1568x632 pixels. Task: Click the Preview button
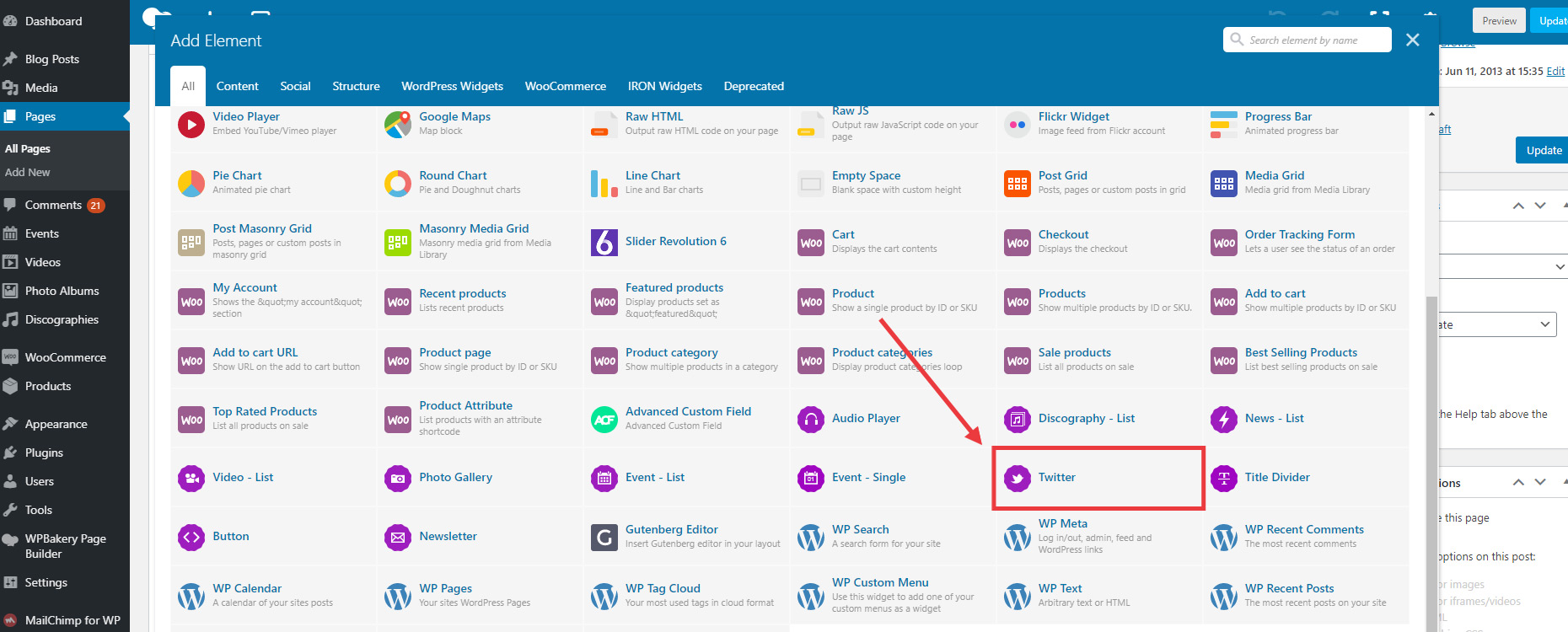click(1499, 21)
